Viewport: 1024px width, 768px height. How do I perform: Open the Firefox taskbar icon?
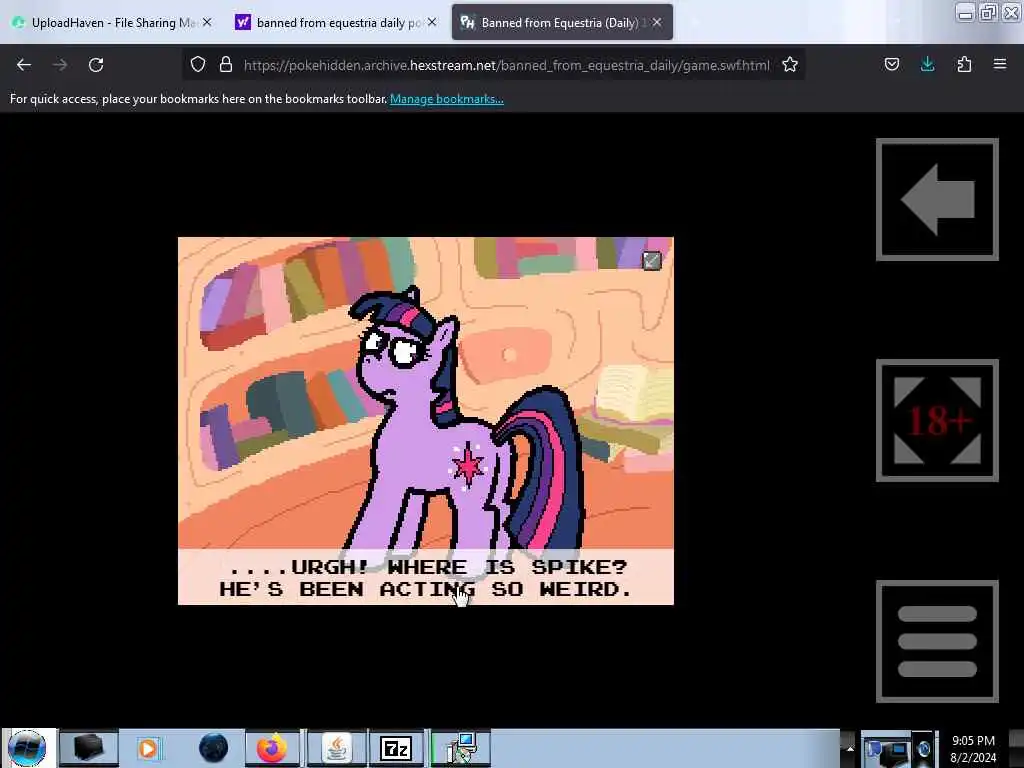[x=272, y=748]
